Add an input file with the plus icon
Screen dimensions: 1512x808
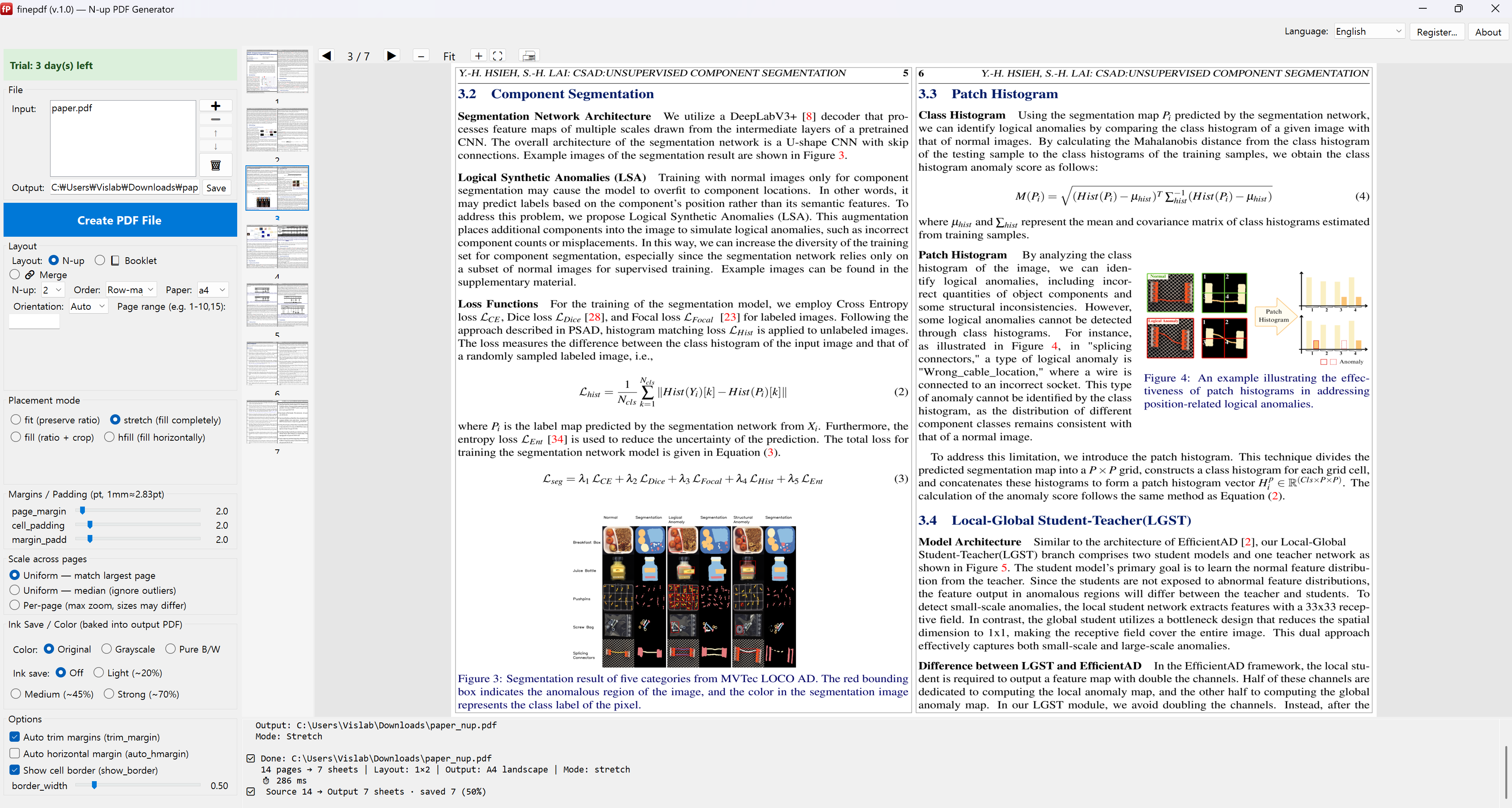click(215, 106)
